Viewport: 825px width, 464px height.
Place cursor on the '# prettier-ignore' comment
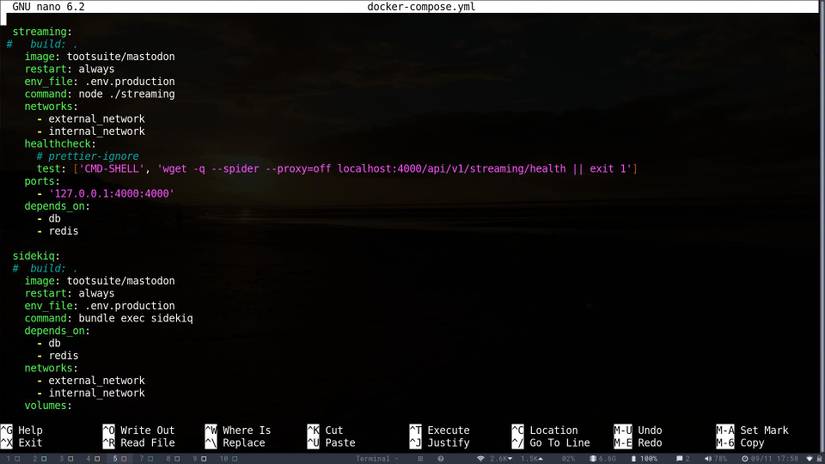click(87, 156)
